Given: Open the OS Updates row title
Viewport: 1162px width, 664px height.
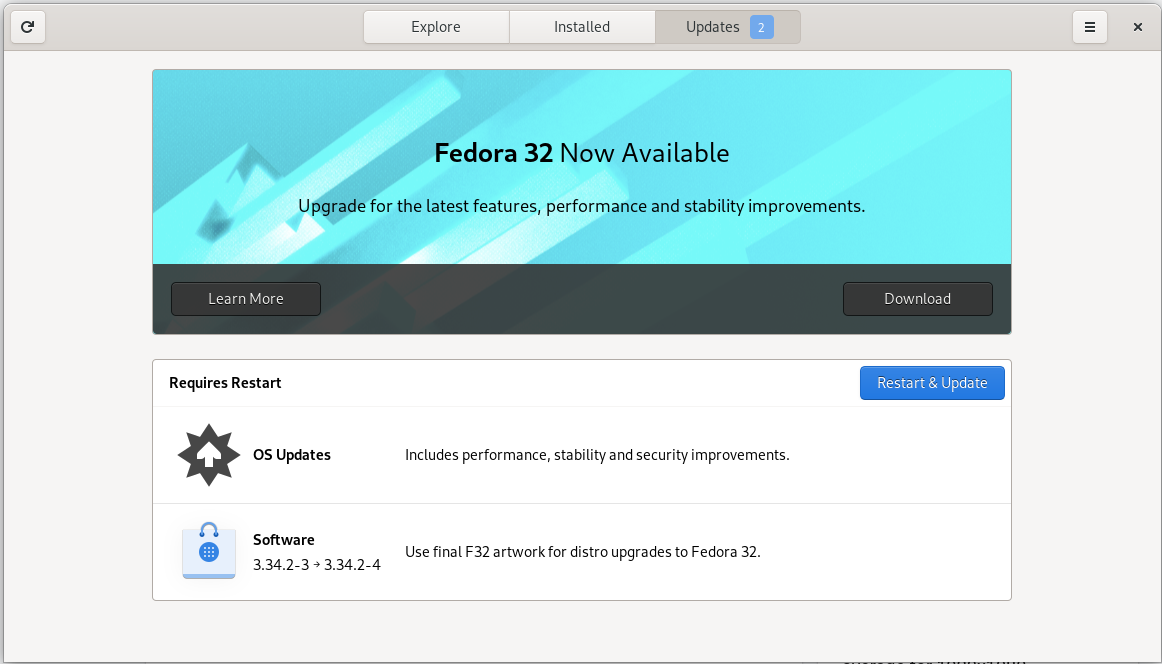Looking at the screenshot, I should [x=292, y=455].
